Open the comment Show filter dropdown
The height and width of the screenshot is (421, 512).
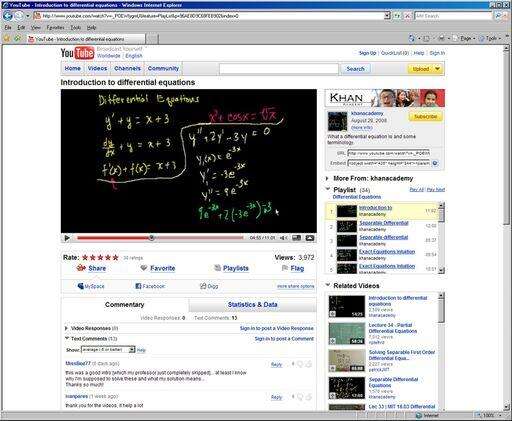point(132,350)
